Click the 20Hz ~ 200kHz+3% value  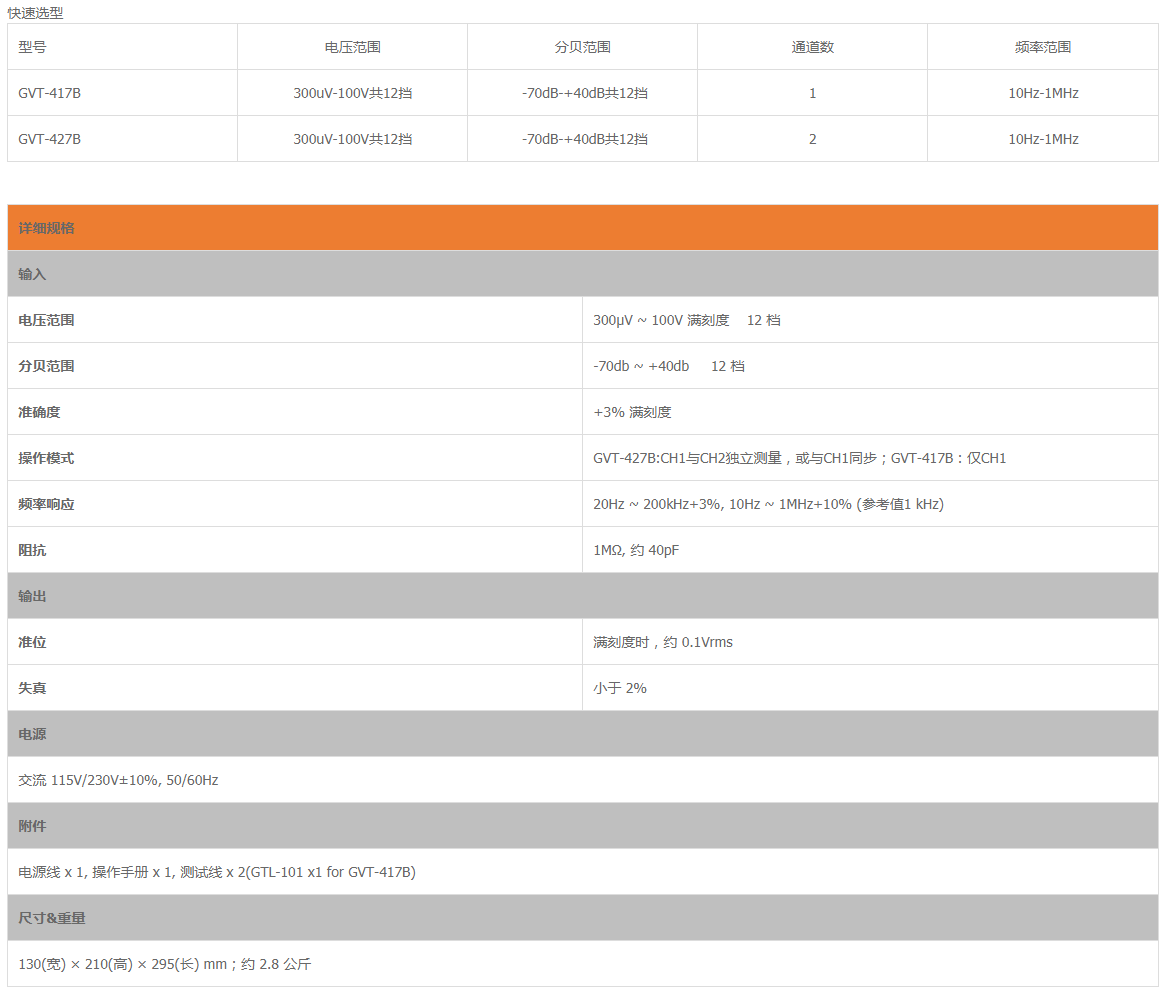768,505
